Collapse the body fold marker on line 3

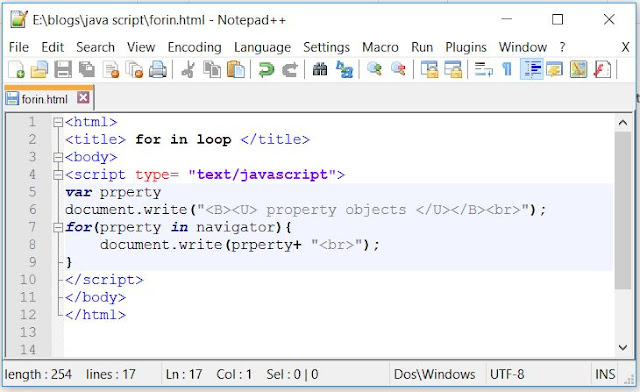[58, 157]
